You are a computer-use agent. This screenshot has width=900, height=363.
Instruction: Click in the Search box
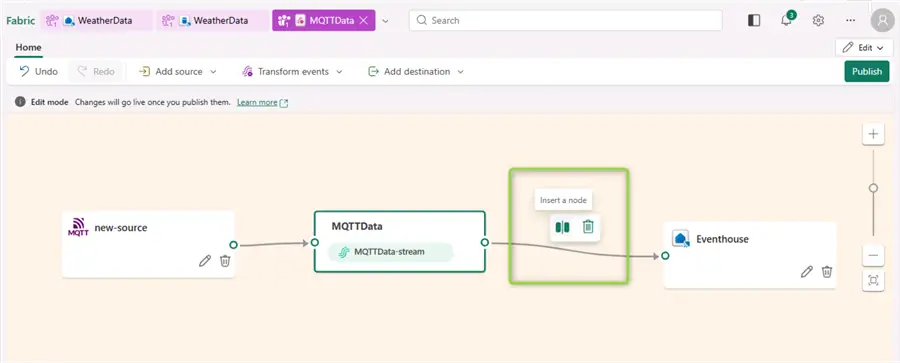click(x=565, y=21)
